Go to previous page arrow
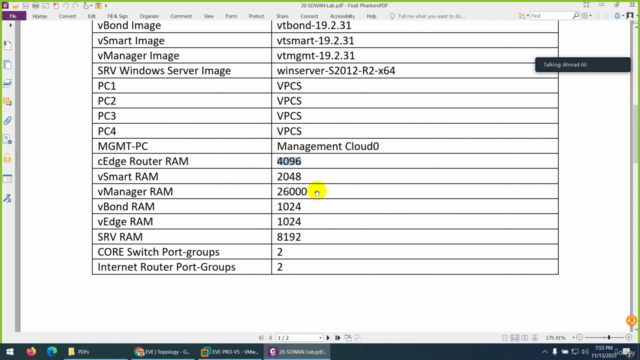Screen dimensions: 640x360 [270, 338]
